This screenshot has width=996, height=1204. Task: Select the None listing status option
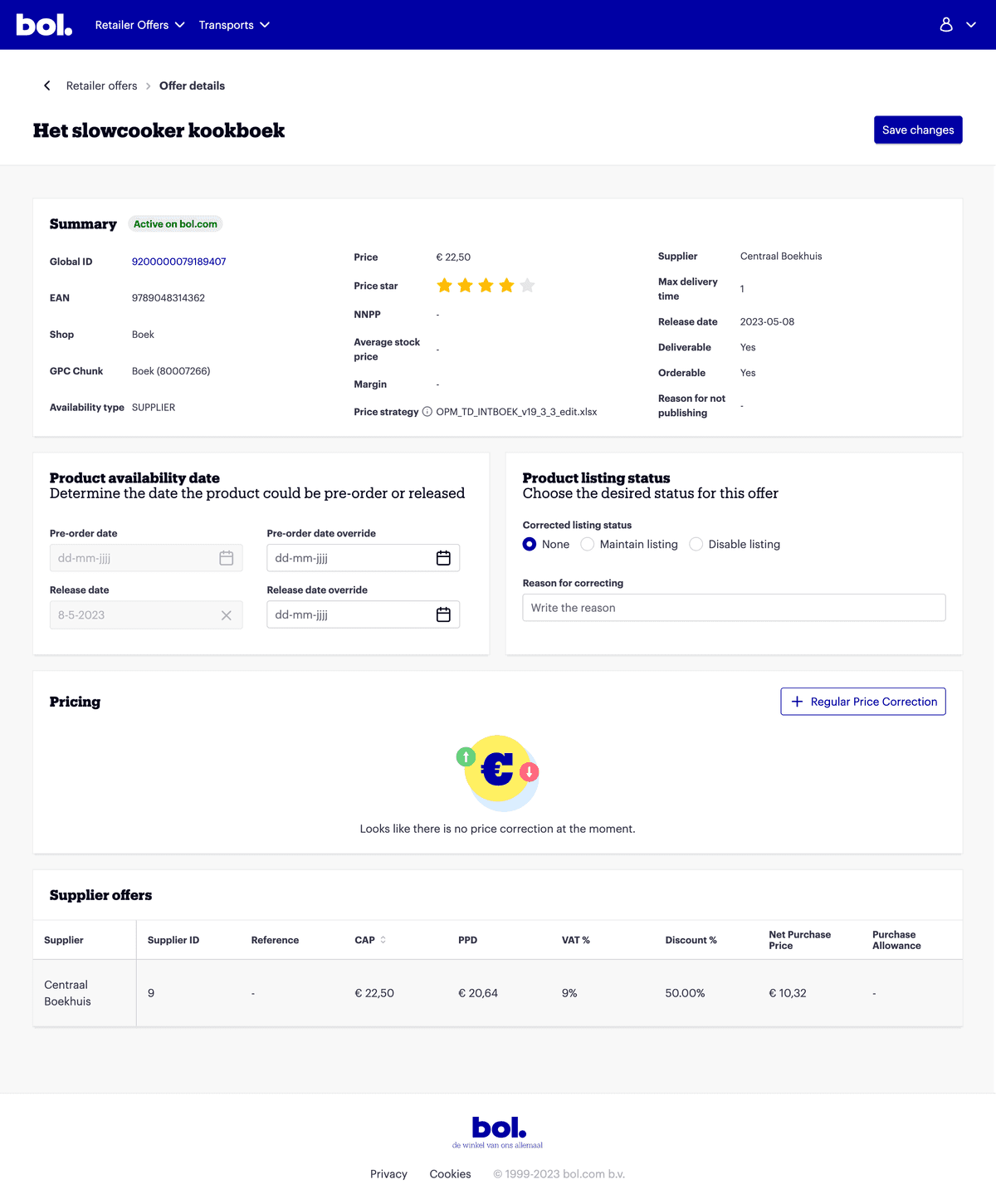(x=529, y=544)
